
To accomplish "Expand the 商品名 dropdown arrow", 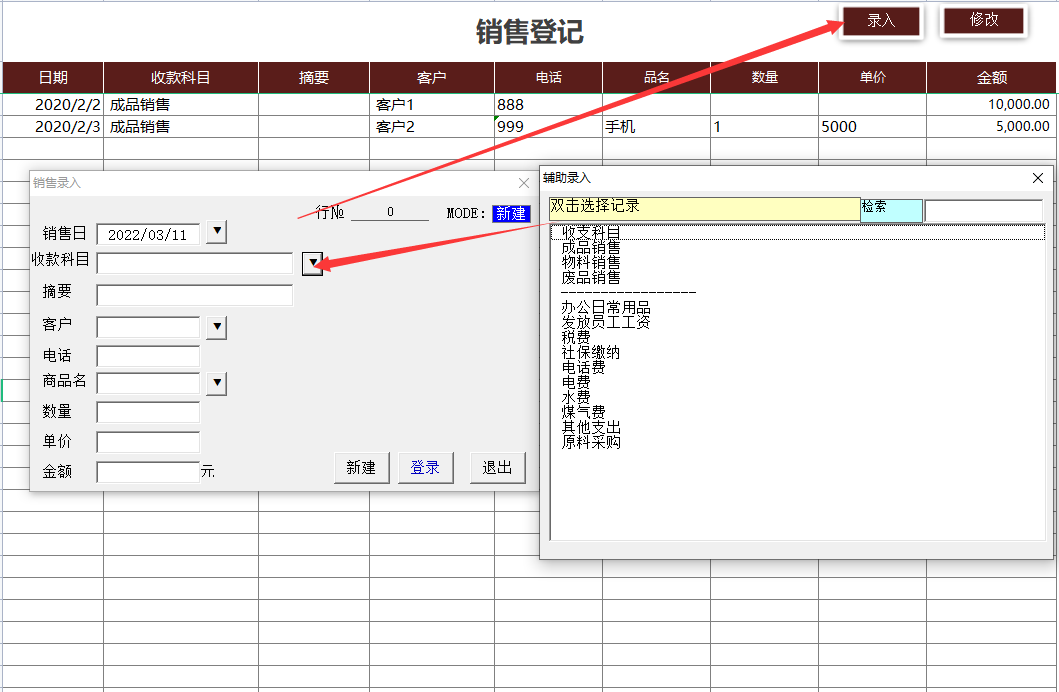I will tap(216, 383).
